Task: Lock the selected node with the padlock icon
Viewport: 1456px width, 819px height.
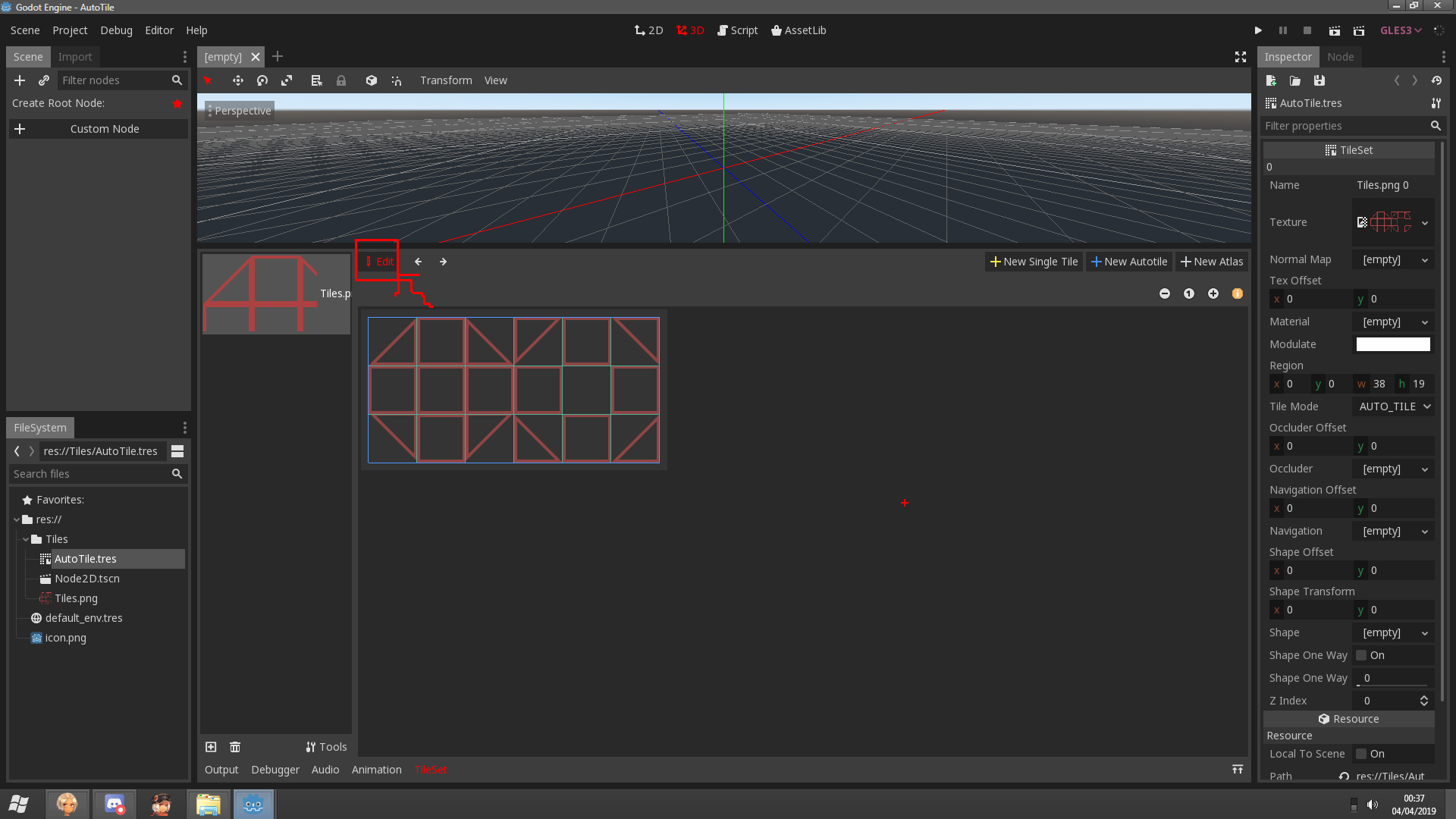Action: click(x=341, y=80)
